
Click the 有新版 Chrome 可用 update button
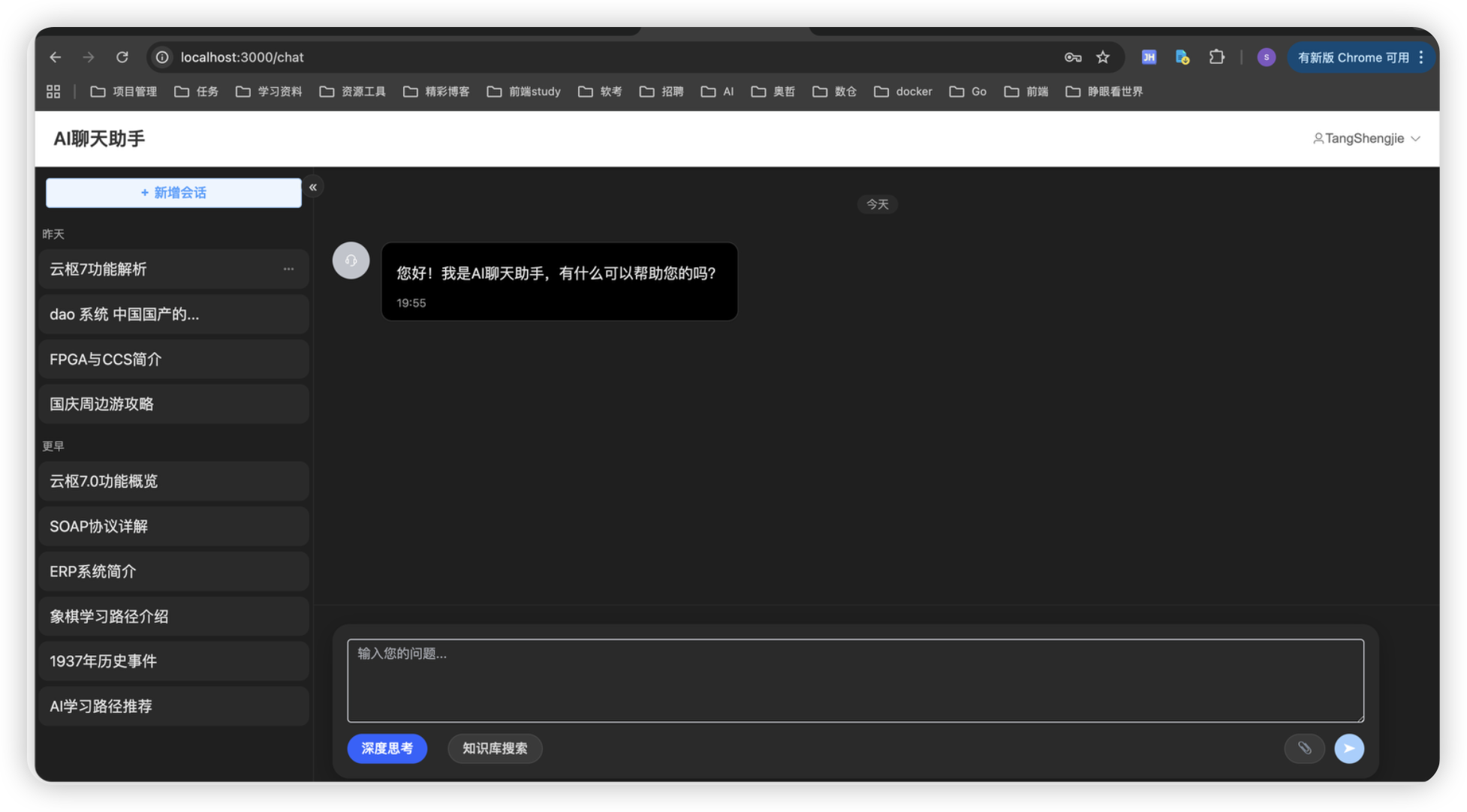pos(1353,58)
